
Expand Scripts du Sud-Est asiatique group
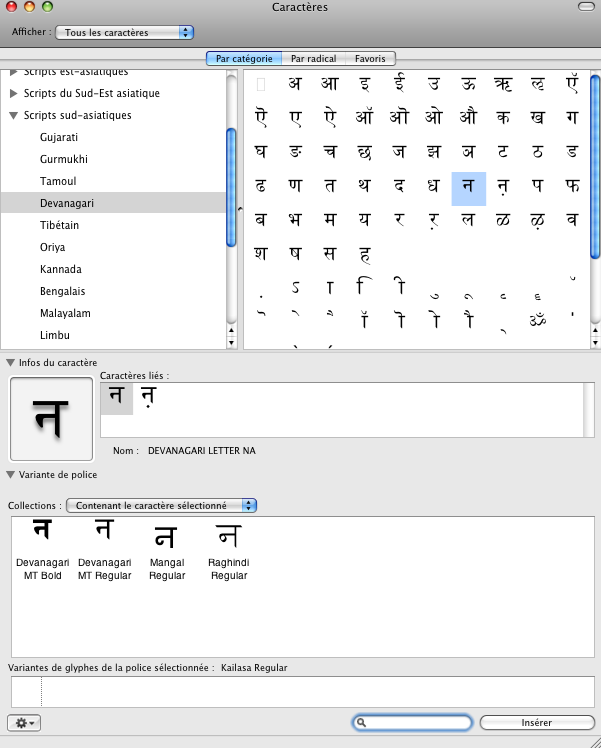[14, 94]
